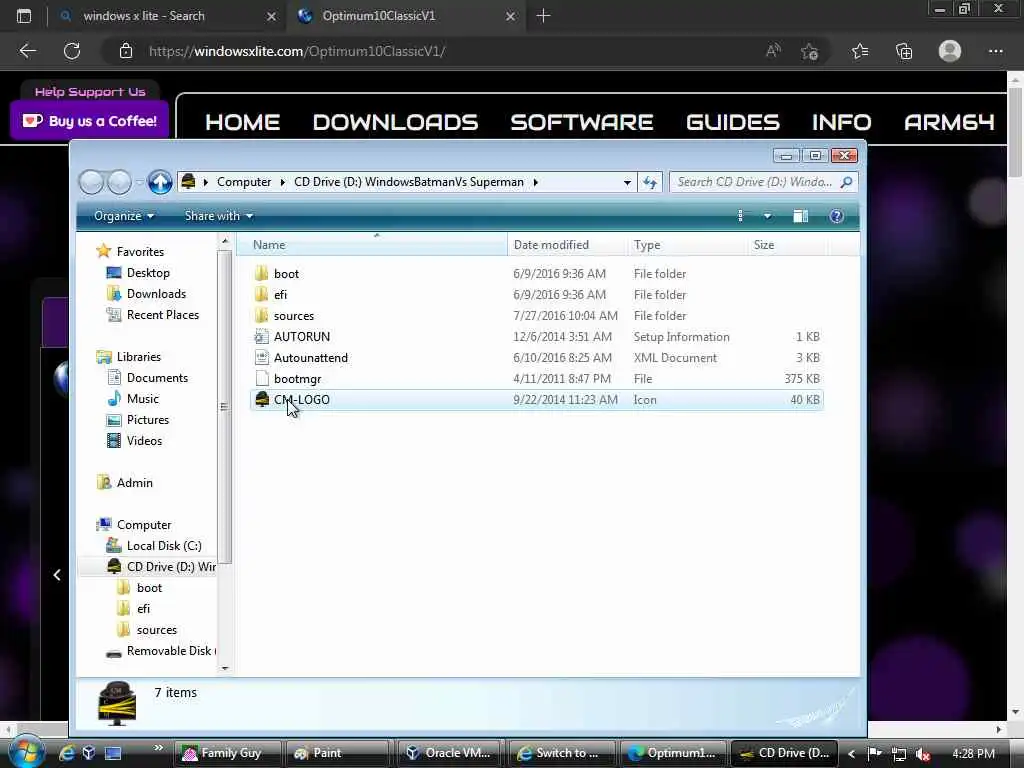Refresh the Edge browser page
Image resolution: width=1024 pixels, height=768 pixels.
click(72, 51)
